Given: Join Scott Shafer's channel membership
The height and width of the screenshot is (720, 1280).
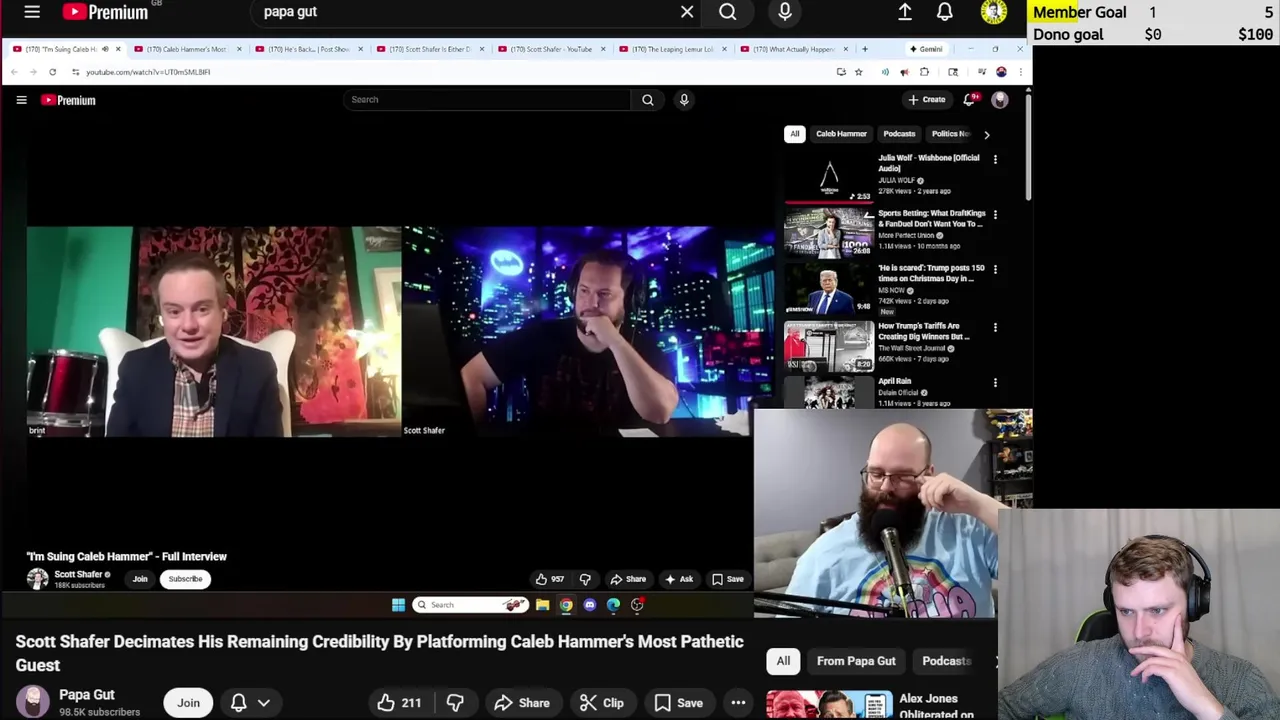Looking at the screenshot, I should coord(140,579).
